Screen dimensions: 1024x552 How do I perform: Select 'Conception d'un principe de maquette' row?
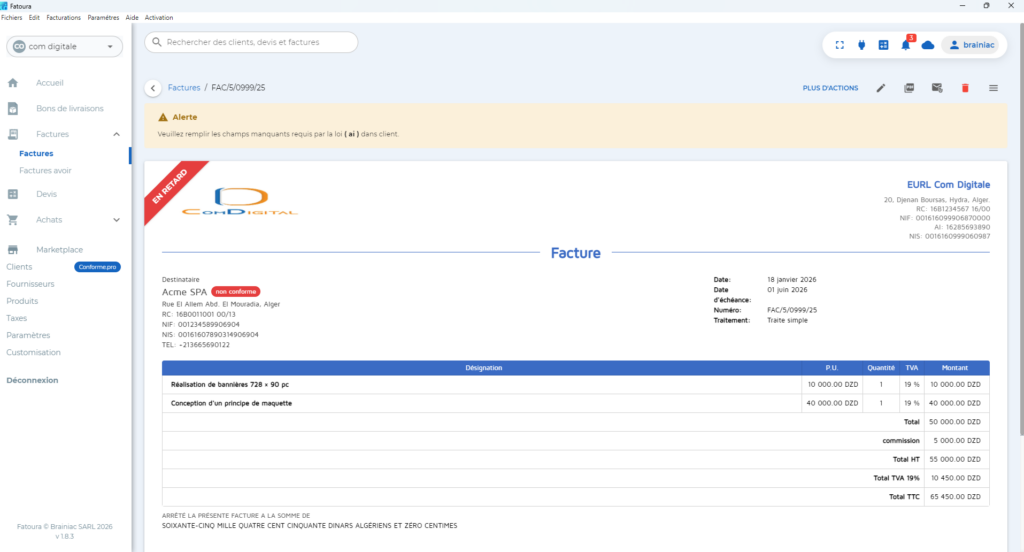tap(575, 403)
